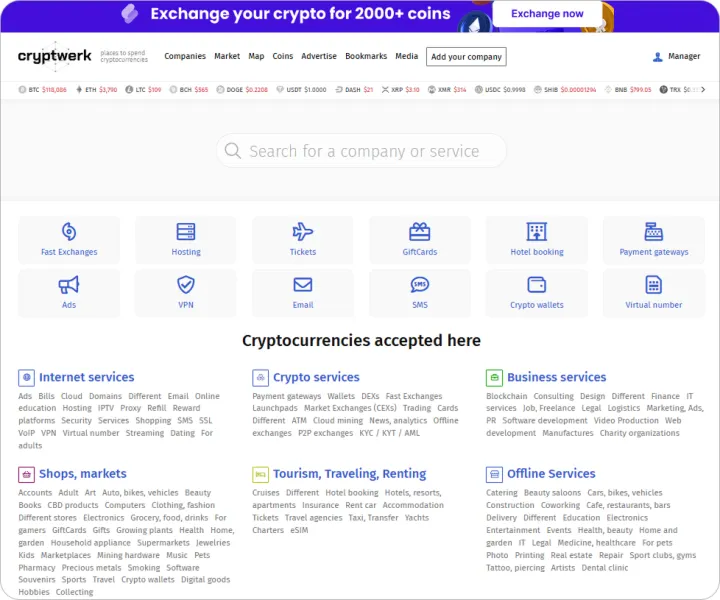Open the Charity organizations link
Image resolution: width=720 pixels, height=600 pixels.
[x=639, y=433]
